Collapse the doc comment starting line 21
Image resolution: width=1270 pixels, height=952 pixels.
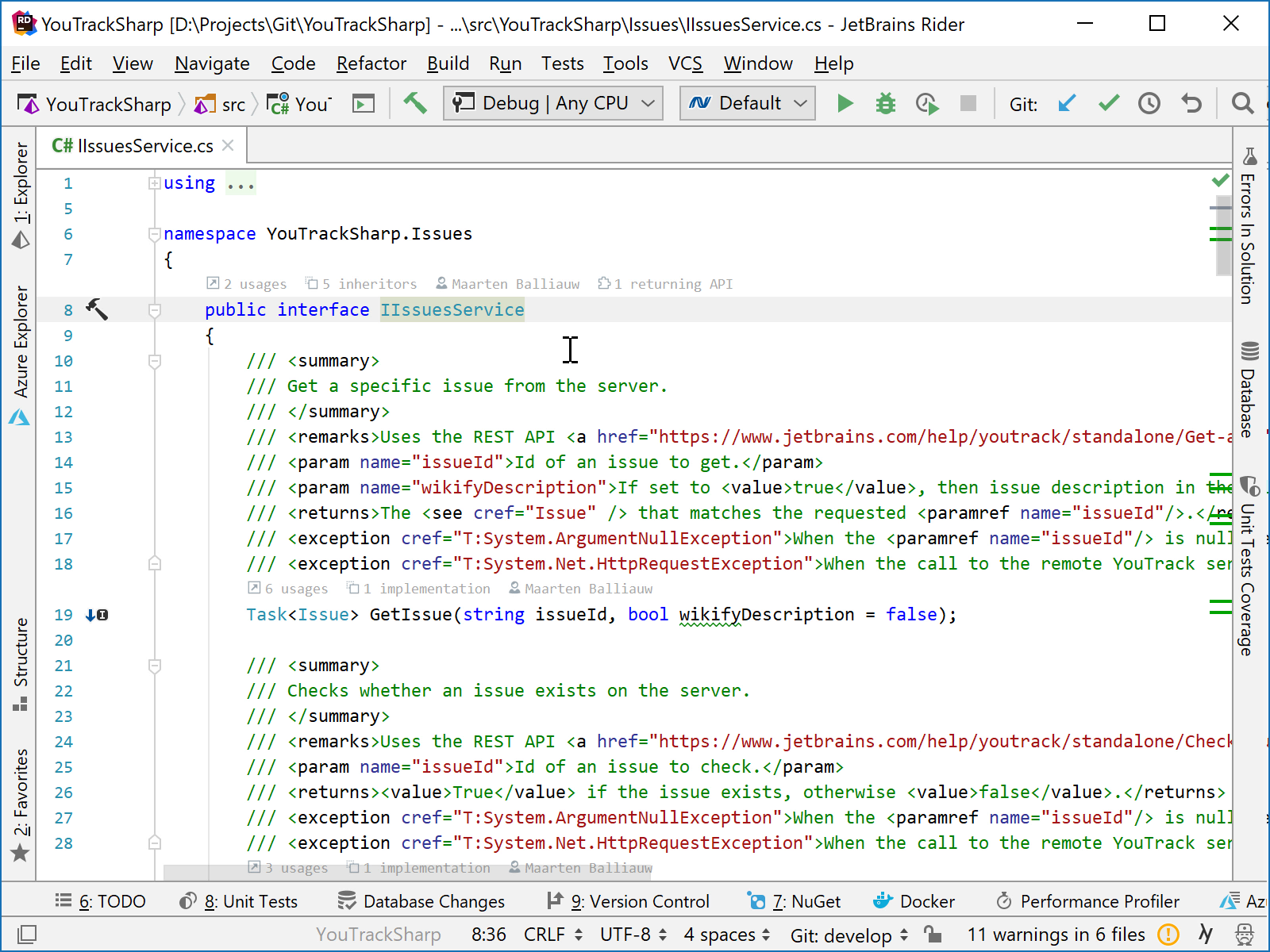pyautogui.click(x=155, y=666)
